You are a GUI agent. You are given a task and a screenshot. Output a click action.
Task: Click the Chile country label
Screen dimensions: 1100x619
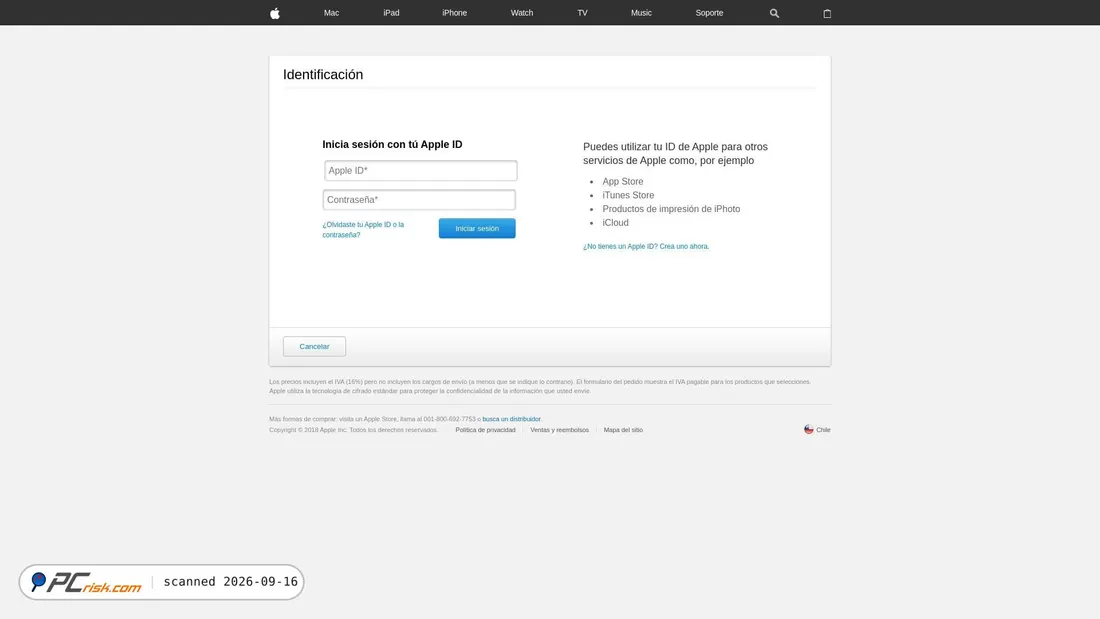tap(824, 430)
